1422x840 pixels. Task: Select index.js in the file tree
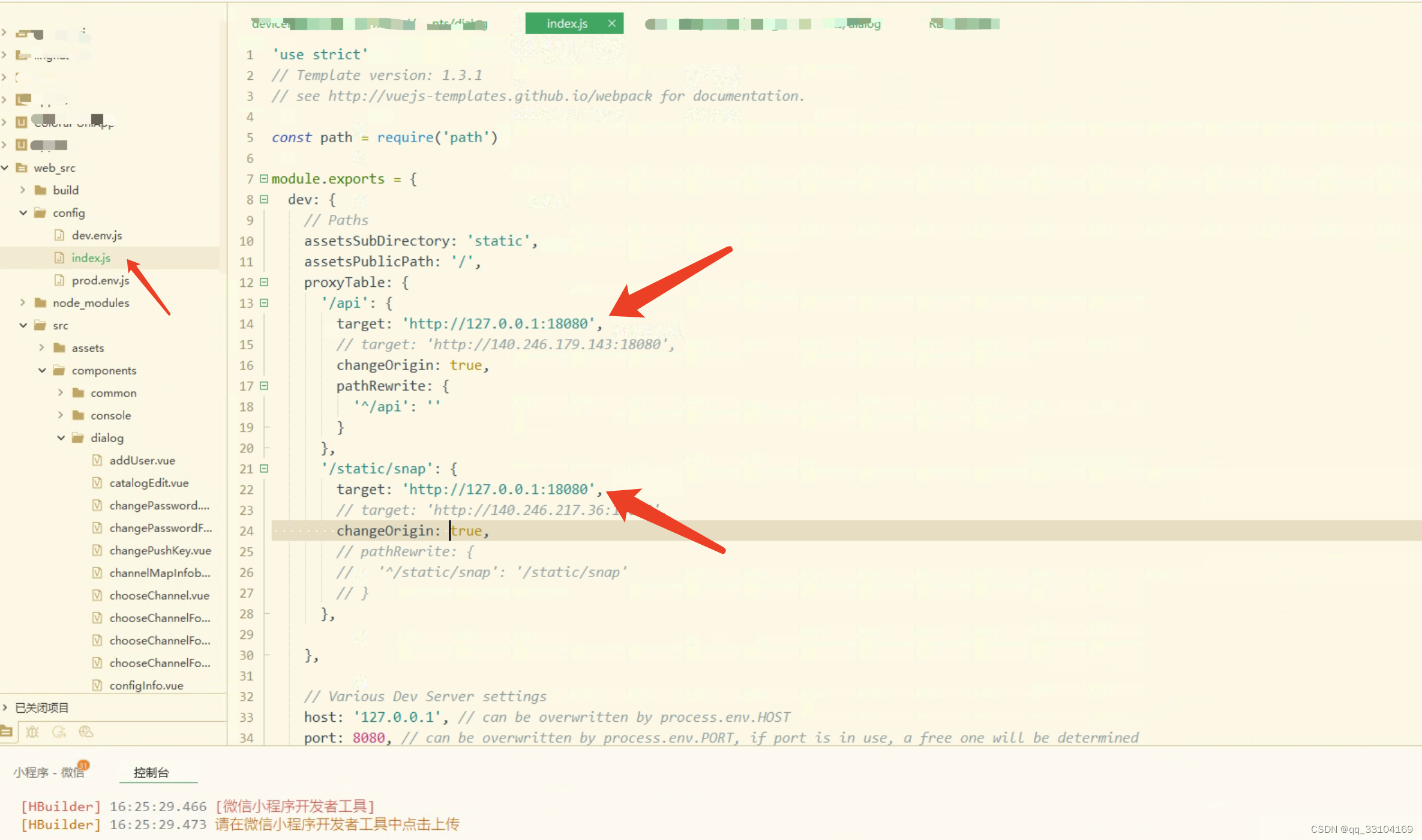point(91,257)
